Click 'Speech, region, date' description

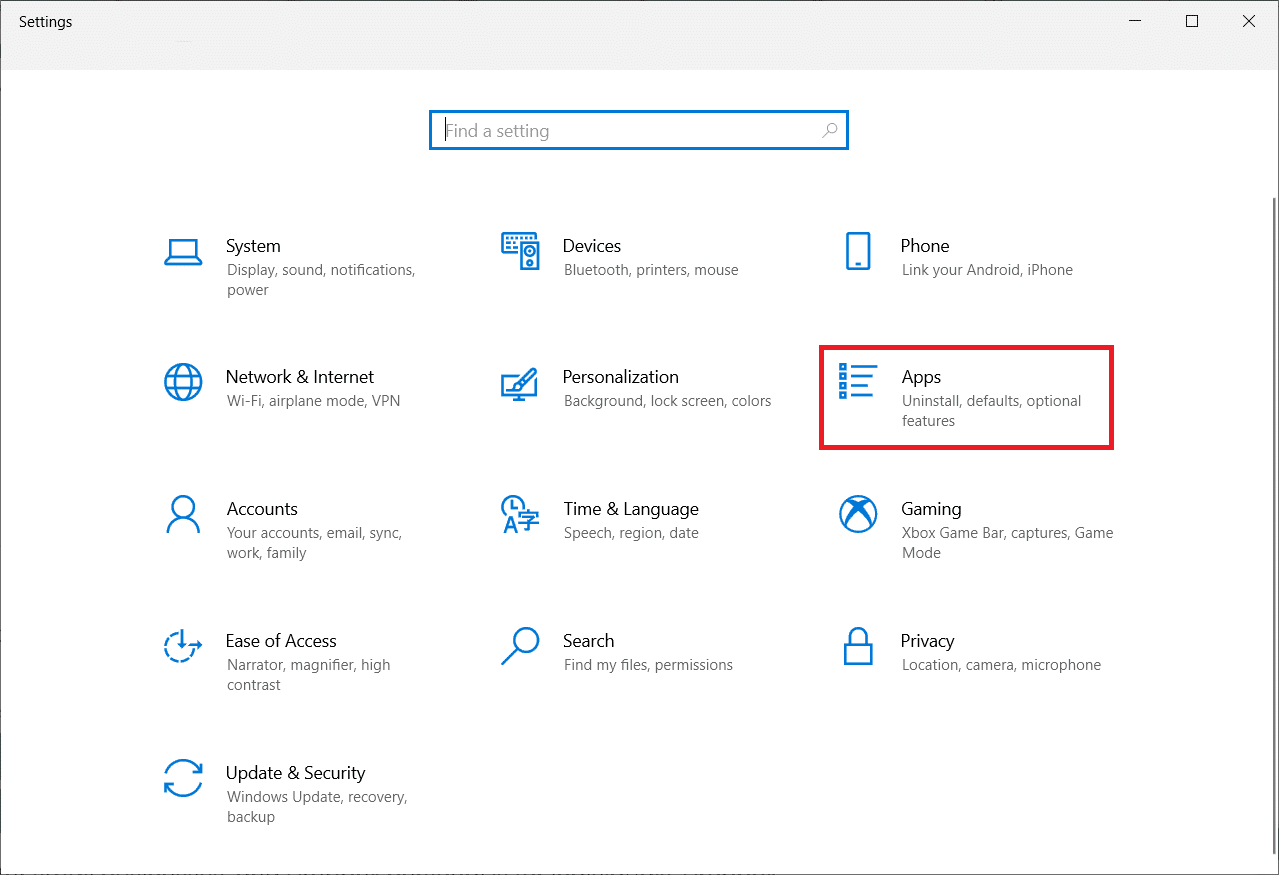point(631,533)
